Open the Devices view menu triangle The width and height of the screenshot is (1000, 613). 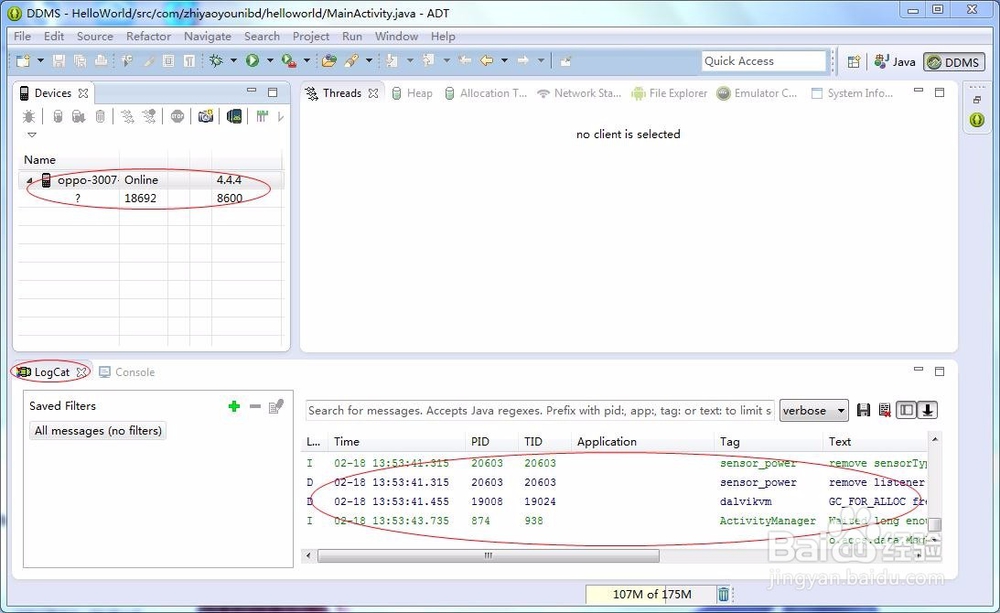(31, 135)
